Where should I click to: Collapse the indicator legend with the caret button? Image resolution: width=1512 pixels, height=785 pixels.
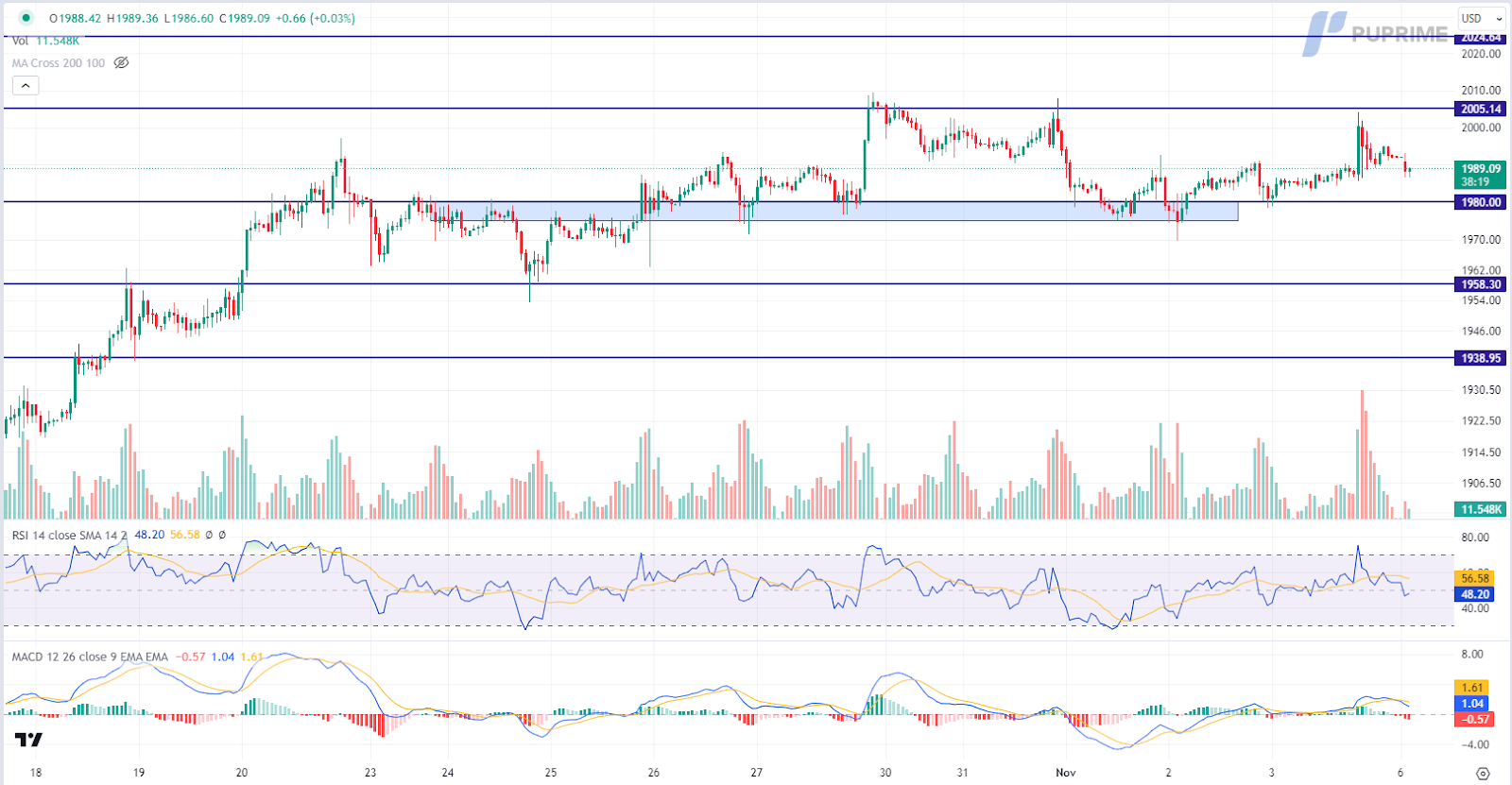click(26, 86)
